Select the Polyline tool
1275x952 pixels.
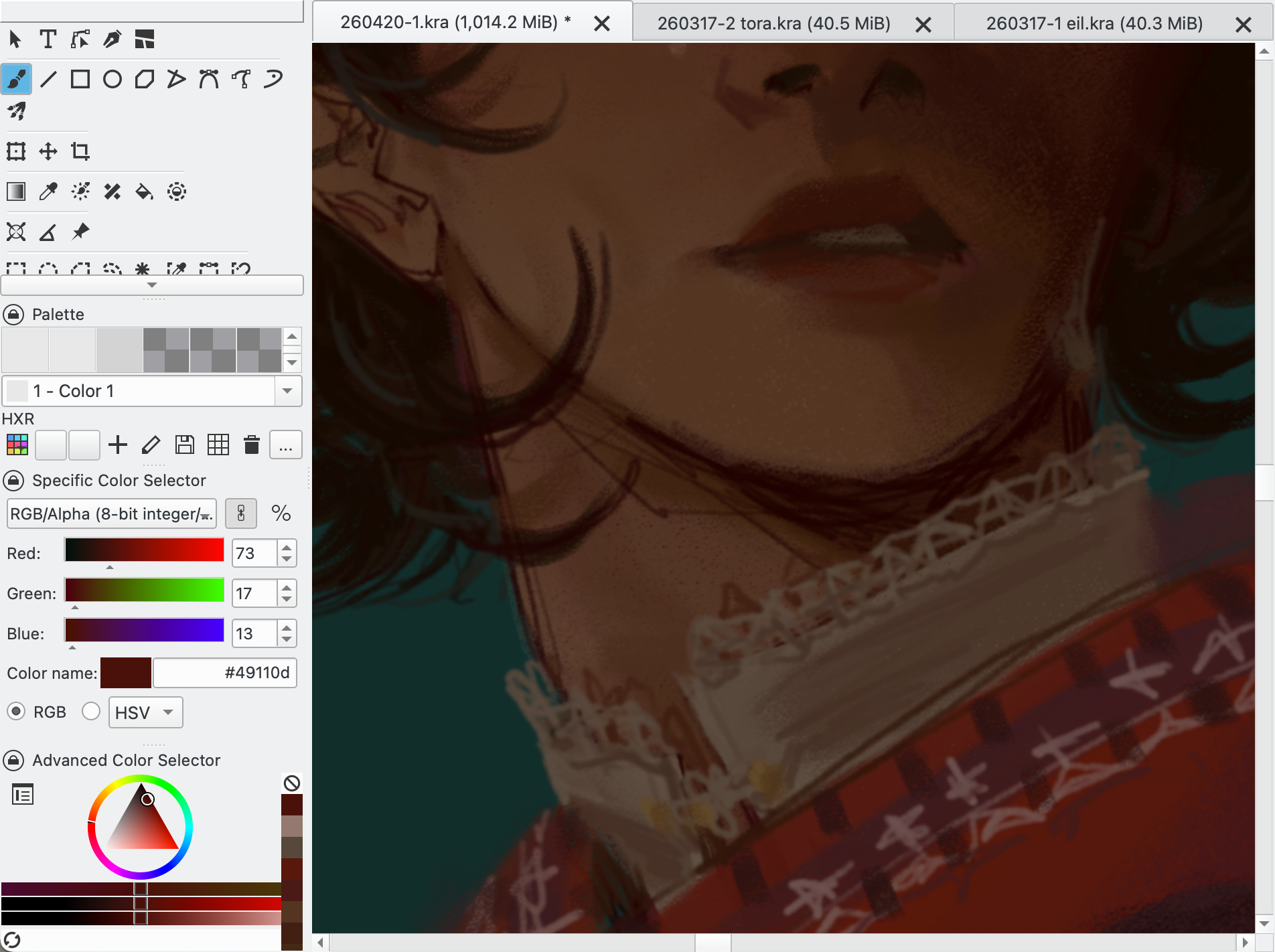(x=176, y=79)
